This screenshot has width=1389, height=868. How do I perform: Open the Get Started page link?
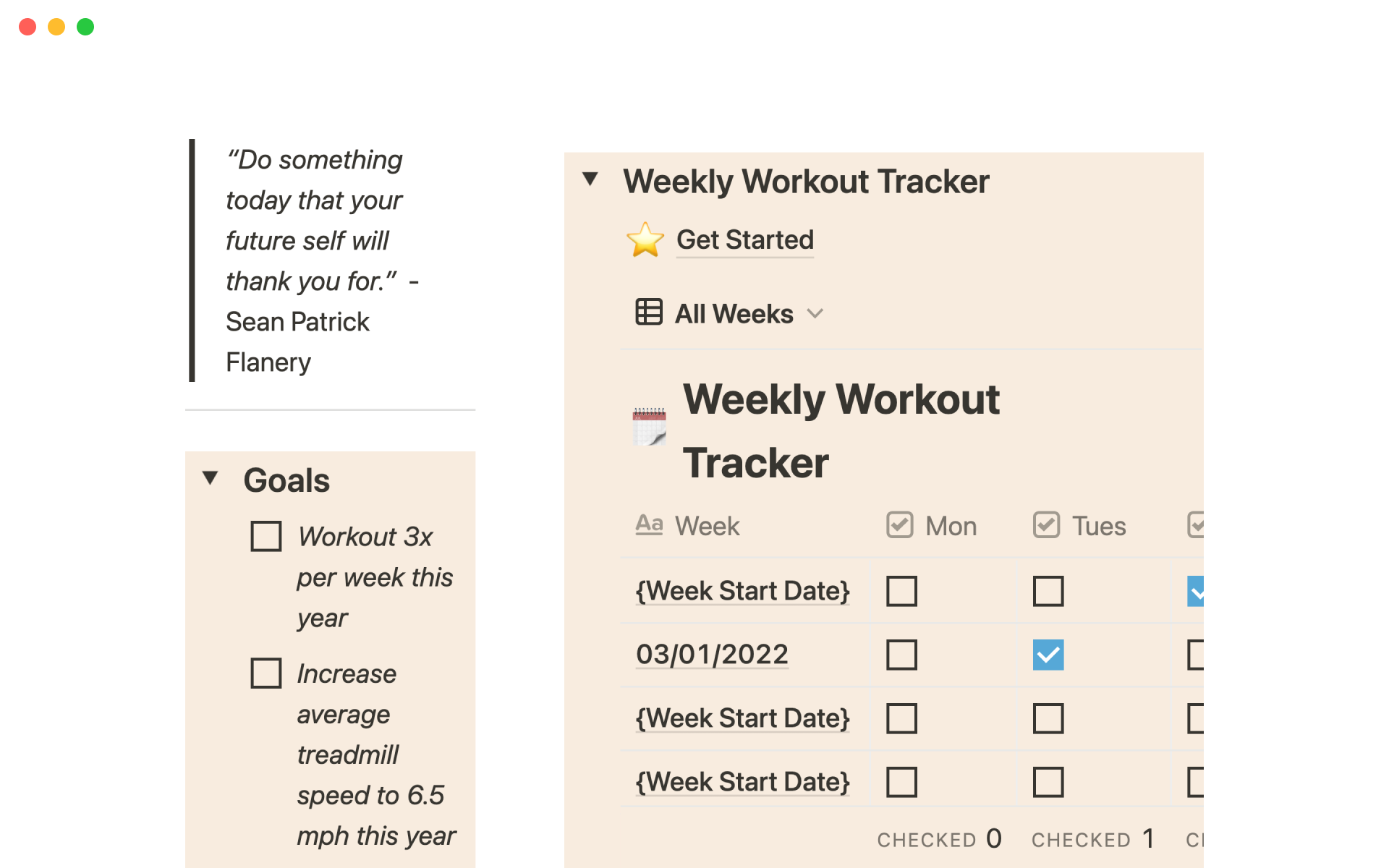click(x=744, y=239)
